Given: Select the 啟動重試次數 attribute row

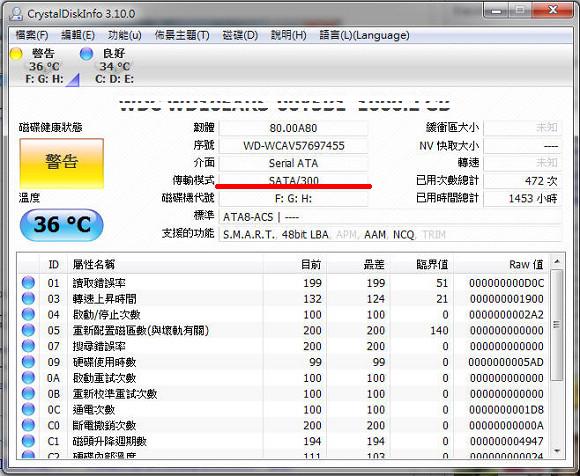Looking at the screenshot, I should pyautogui.click(x=283, y=378).
